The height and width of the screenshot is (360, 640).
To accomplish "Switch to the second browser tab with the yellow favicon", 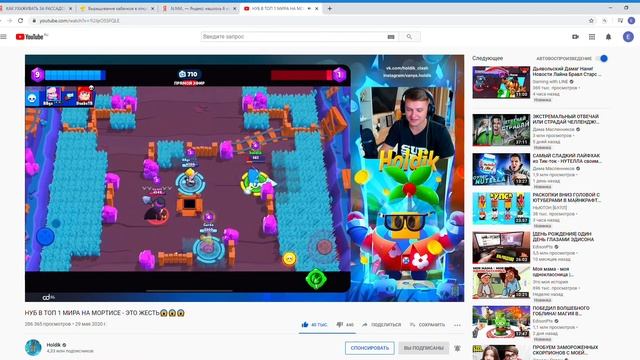I will pyautogui.click(x=118, y=8).
